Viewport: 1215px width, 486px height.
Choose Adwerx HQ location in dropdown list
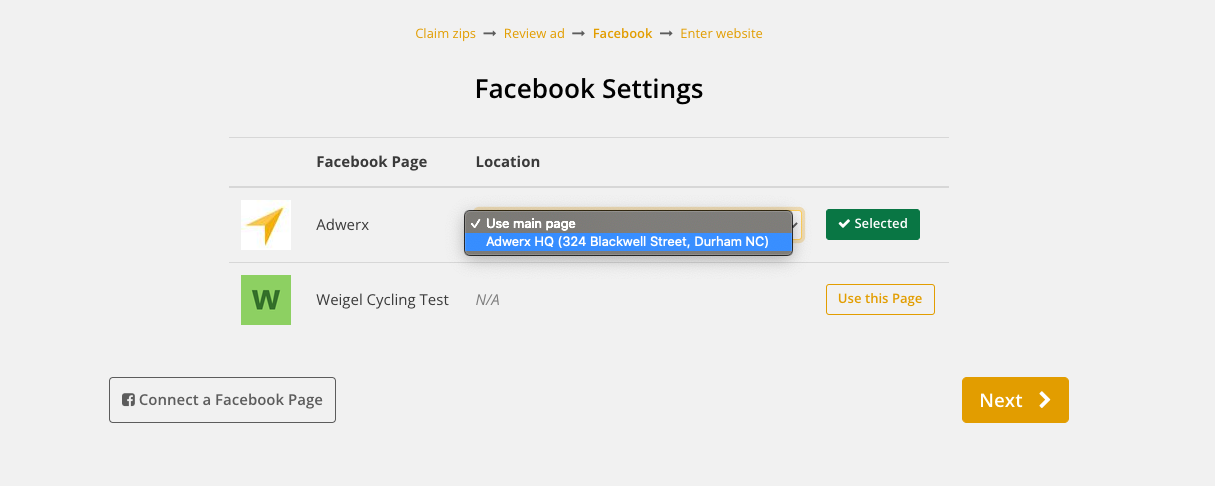[628, 241]
